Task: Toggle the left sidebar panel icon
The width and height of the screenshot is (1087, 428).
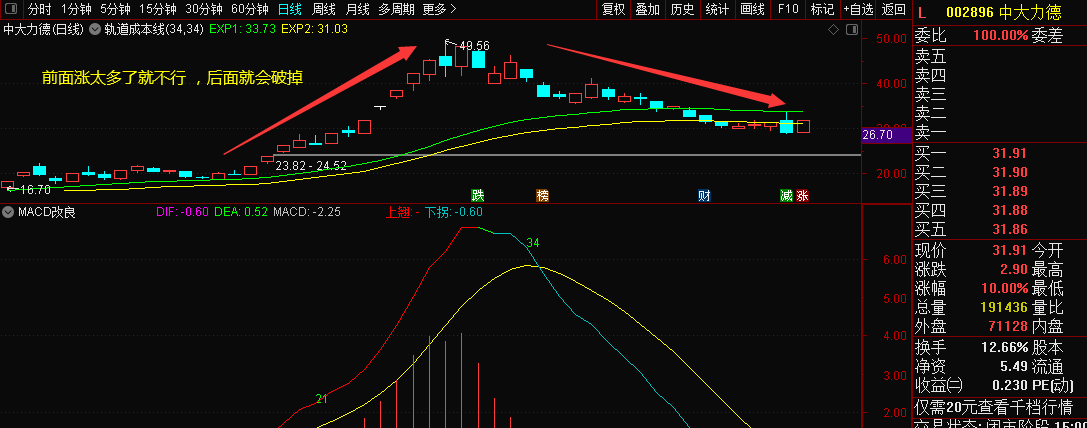Action: click(10, 9)
